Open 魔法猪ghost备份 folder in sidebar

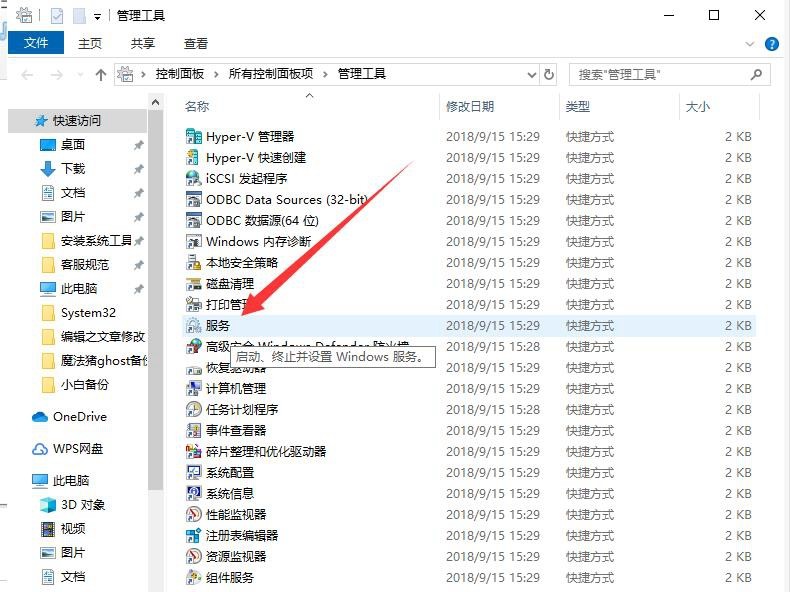102,361
